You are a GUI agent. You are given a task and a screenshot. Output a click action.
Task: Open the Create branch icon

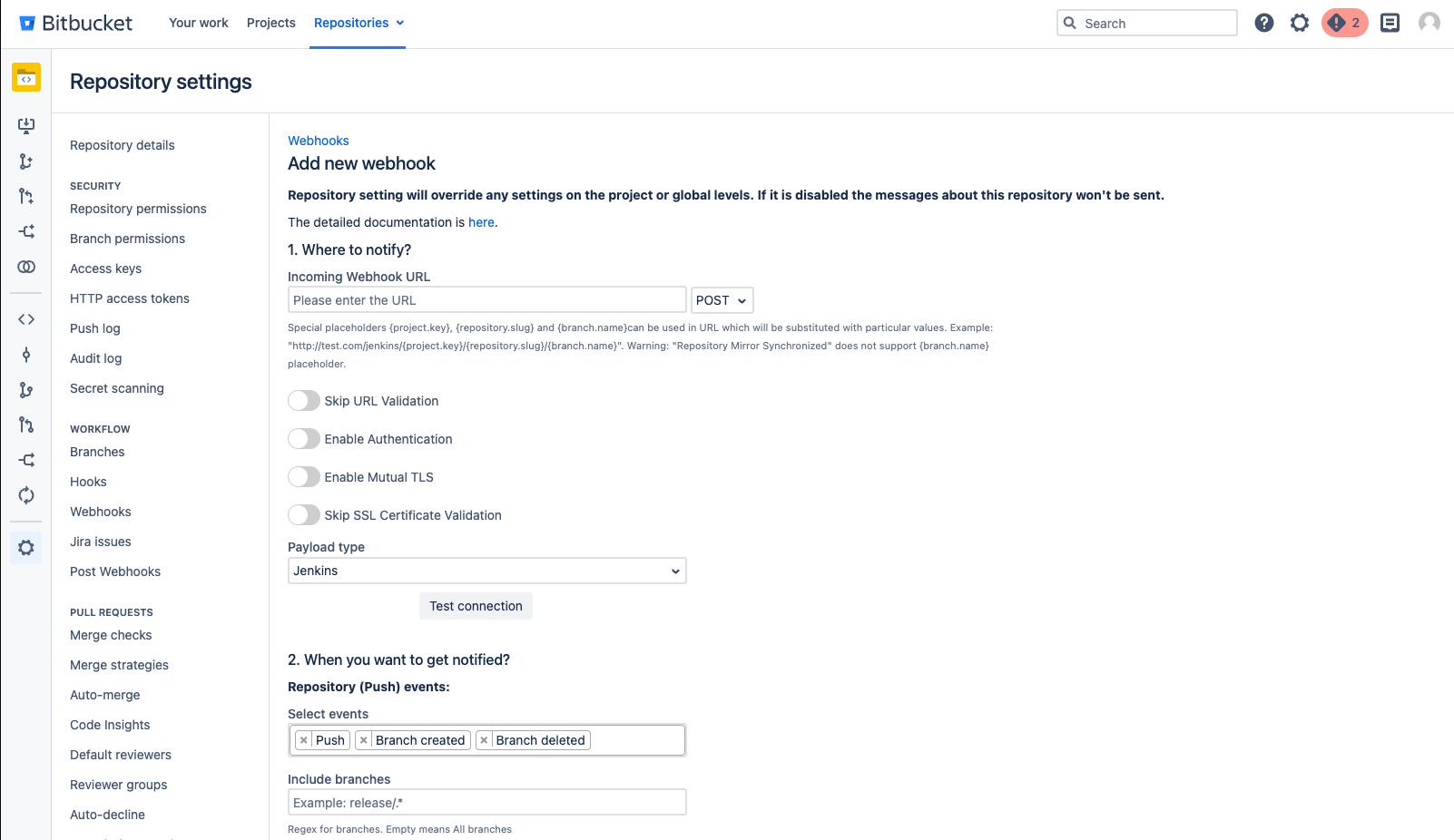[25, 161]
